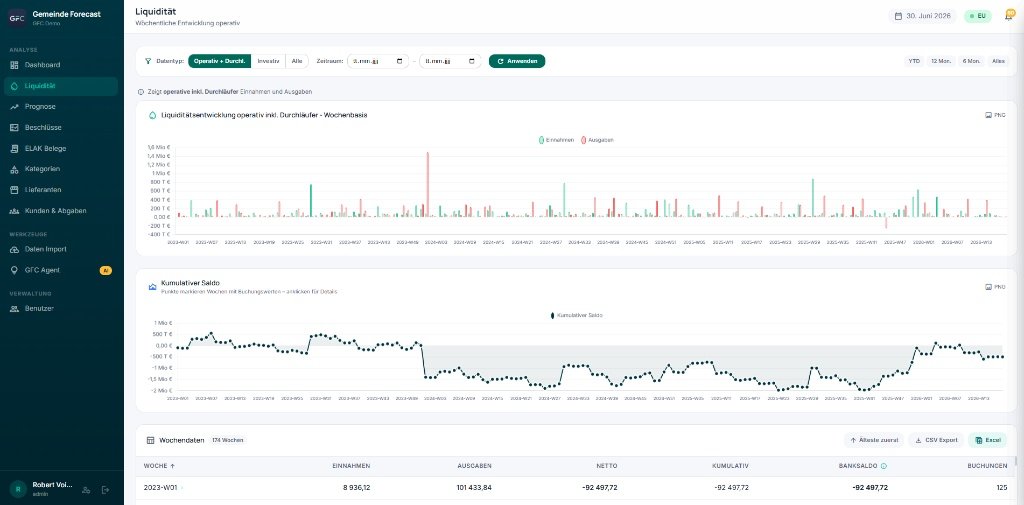1024x505 pixels.
Task: Click the Lieferanten store icon
Action: pyautogui.click(x=14, y=190)
